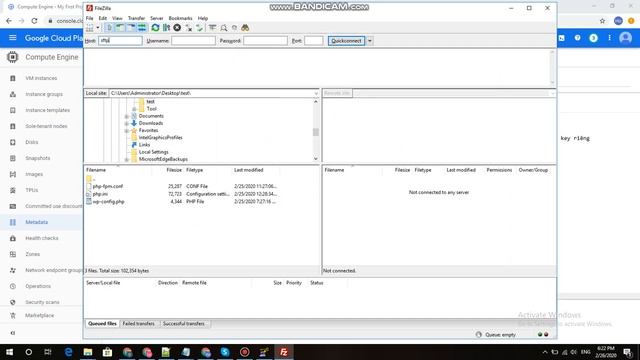Click the reconnect to last server icon
Viewport: 640px width, 360px height.
[199, 28]
